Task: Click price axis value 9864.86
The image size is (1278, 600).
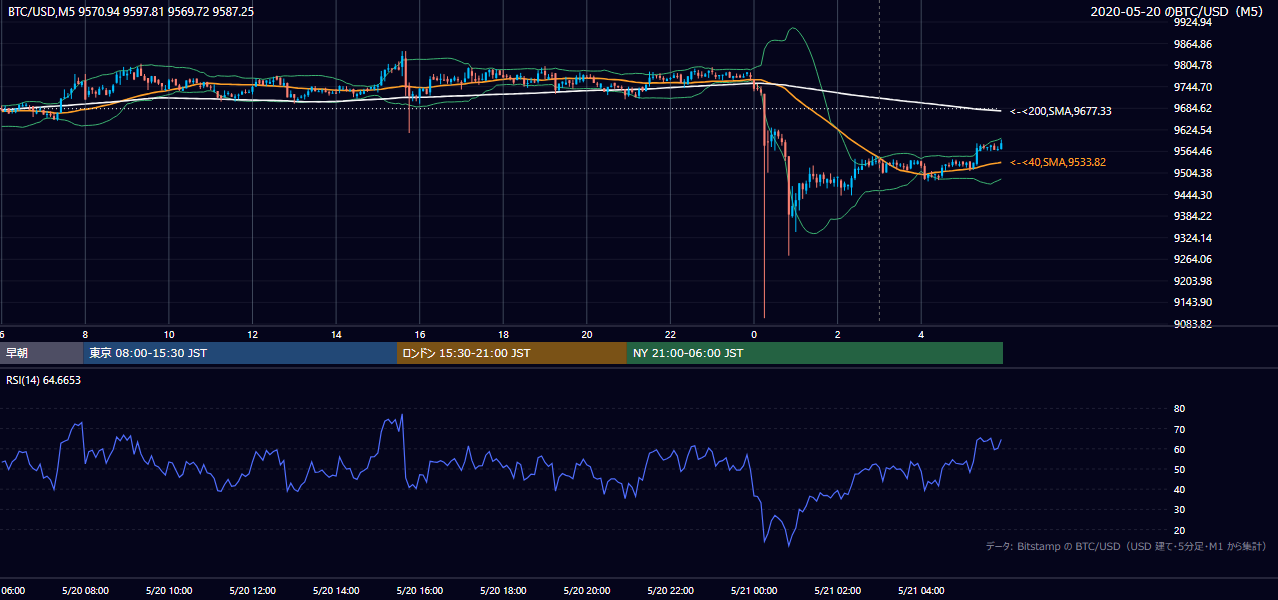Action: (1193, 44)
